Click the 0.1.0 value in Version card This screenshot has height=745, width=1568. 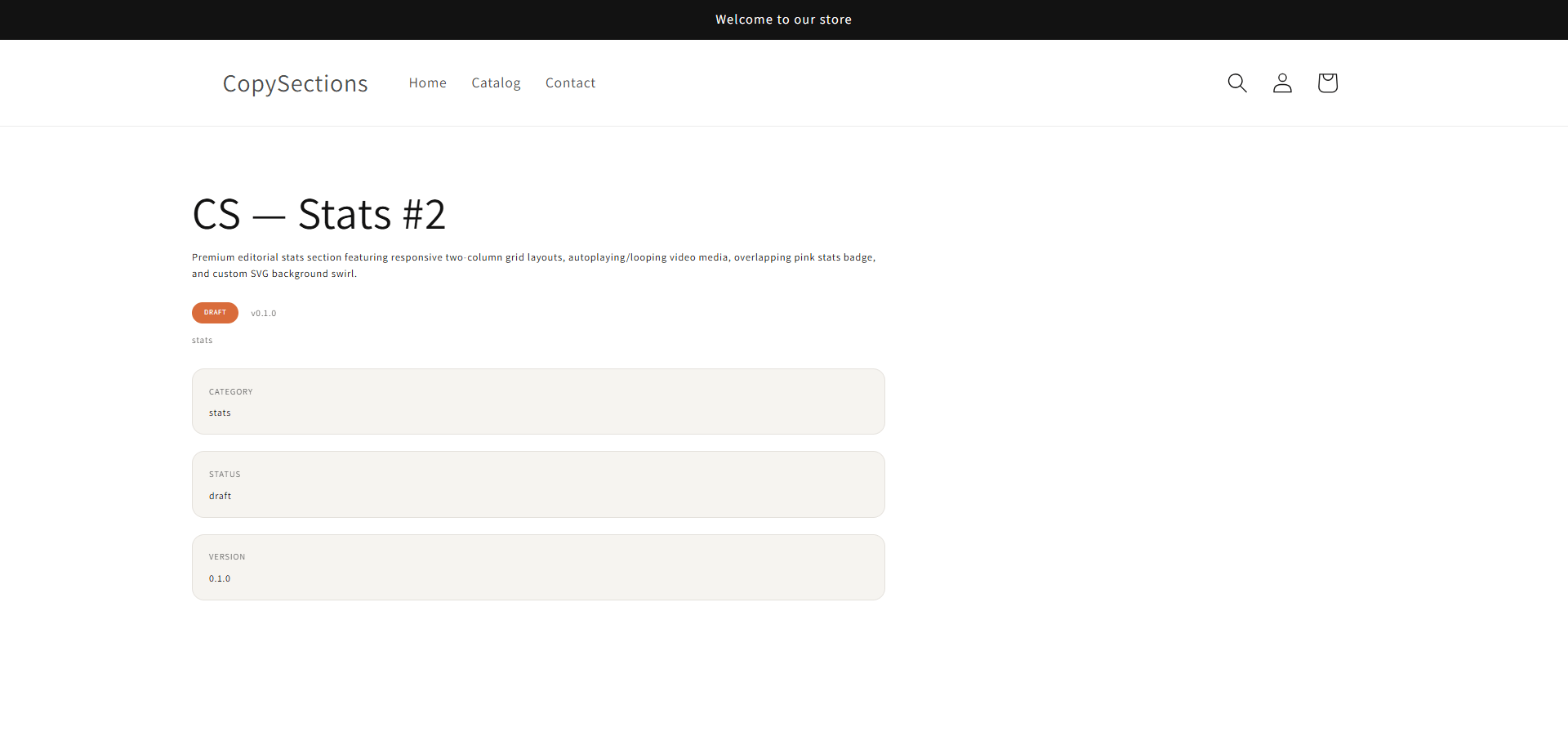click(x=220, y=578)
